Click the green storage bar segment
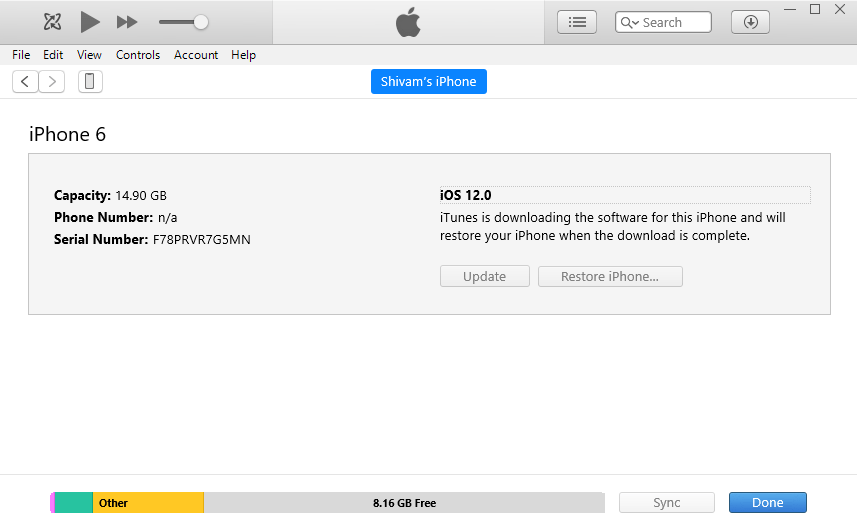Image resolution: width=857 pixels, height=530 pixels. click(x=73, y=503)
